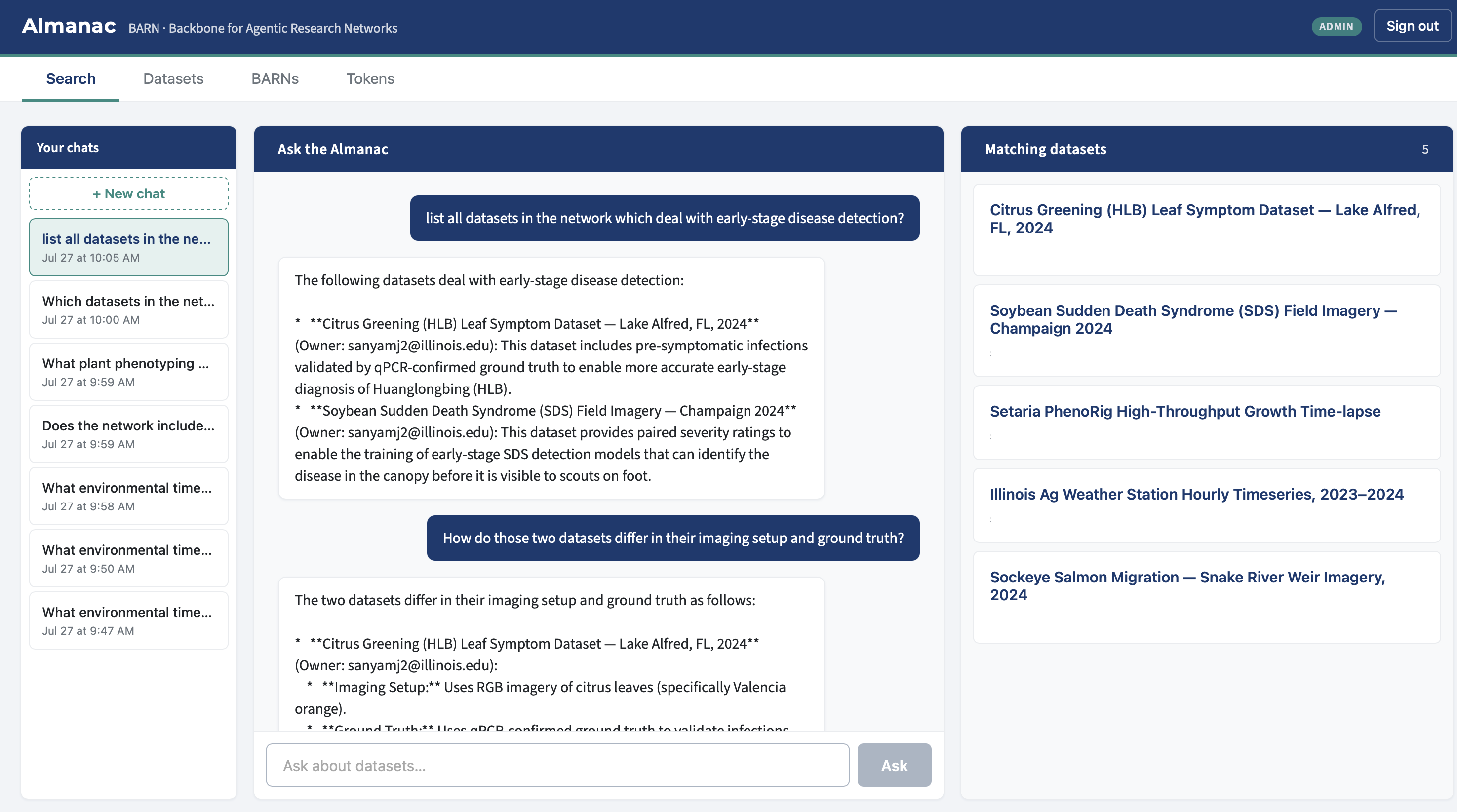This screenshot has height=812, width=1457.
Task: Open Sockeye Salmon Migration Snake River card
Action: tap(1207, 597)
